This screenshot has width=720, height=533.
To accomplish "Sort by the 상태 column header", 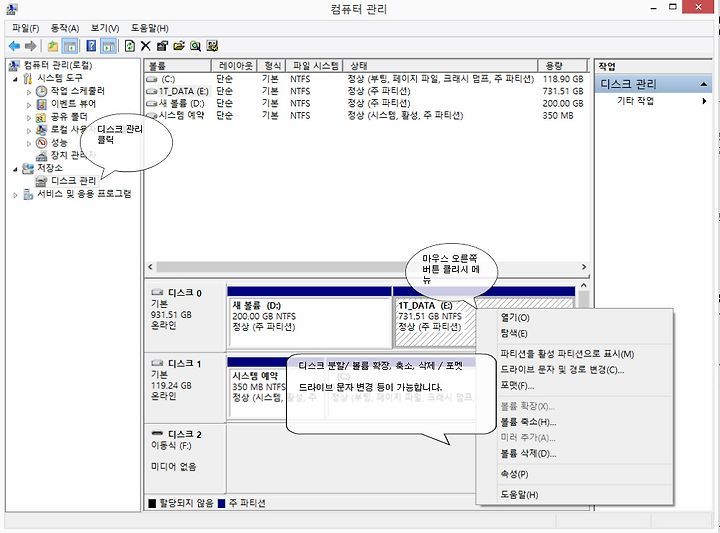I will (x=440, y=66).
